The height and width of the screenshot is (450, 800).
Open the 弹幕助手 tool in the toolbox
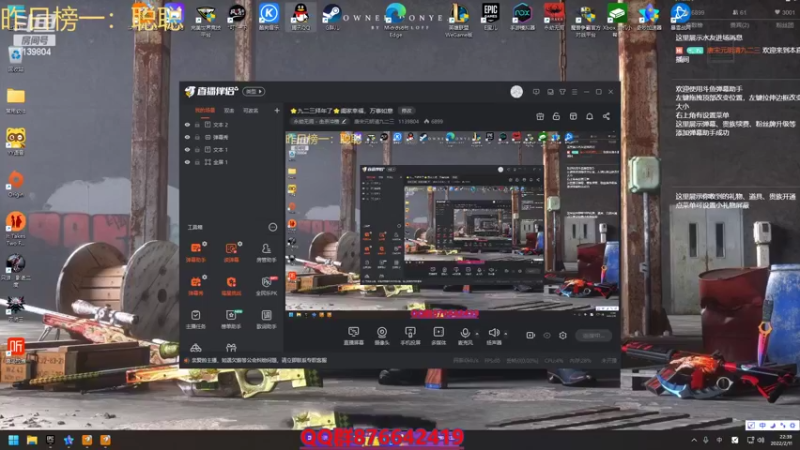point(195,252)
